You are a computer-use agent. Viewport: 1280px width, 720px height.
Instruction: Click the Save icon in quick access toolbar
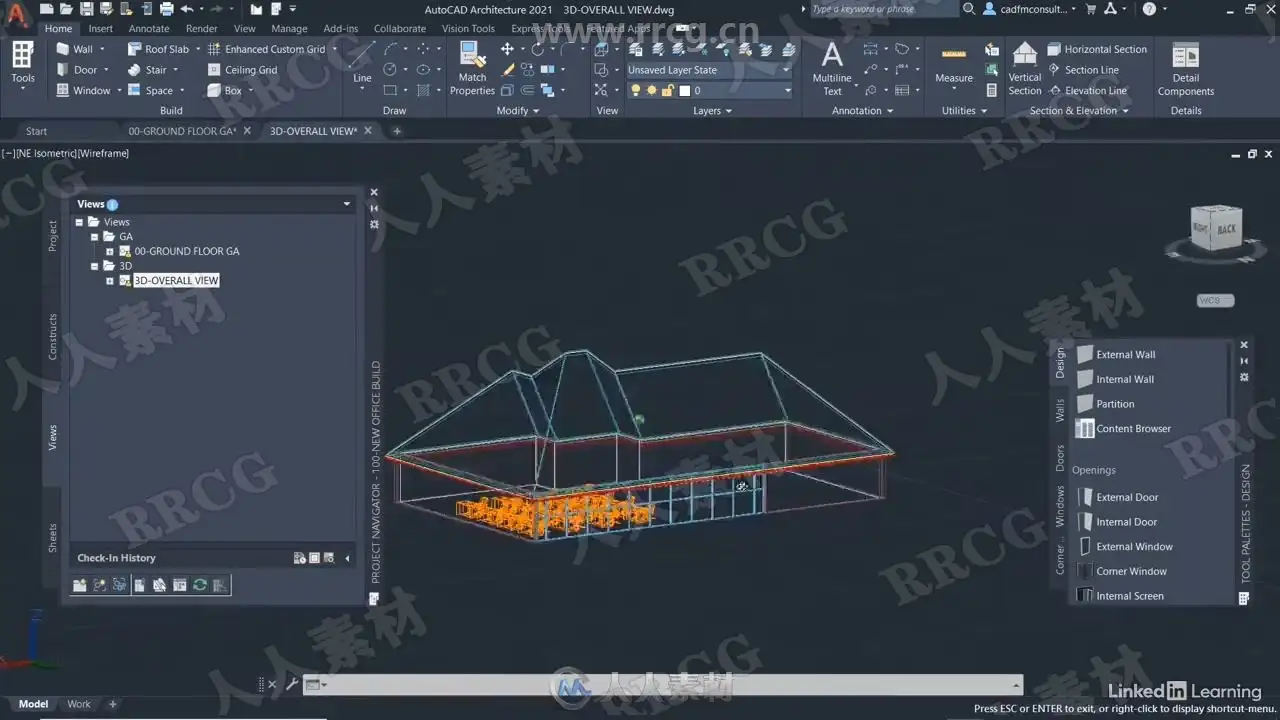[x=87, y=9]
